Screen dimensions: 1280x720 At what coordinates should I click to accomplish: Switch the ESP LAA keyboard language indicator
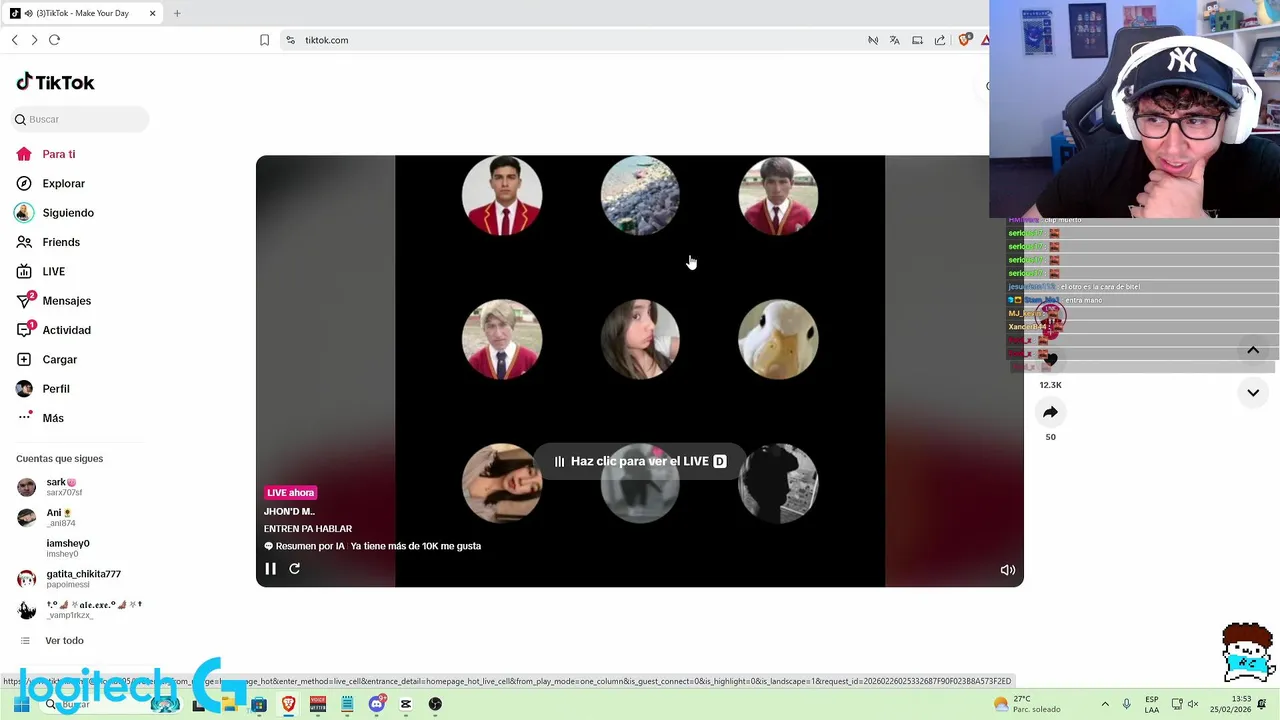tap(1152, 704)
